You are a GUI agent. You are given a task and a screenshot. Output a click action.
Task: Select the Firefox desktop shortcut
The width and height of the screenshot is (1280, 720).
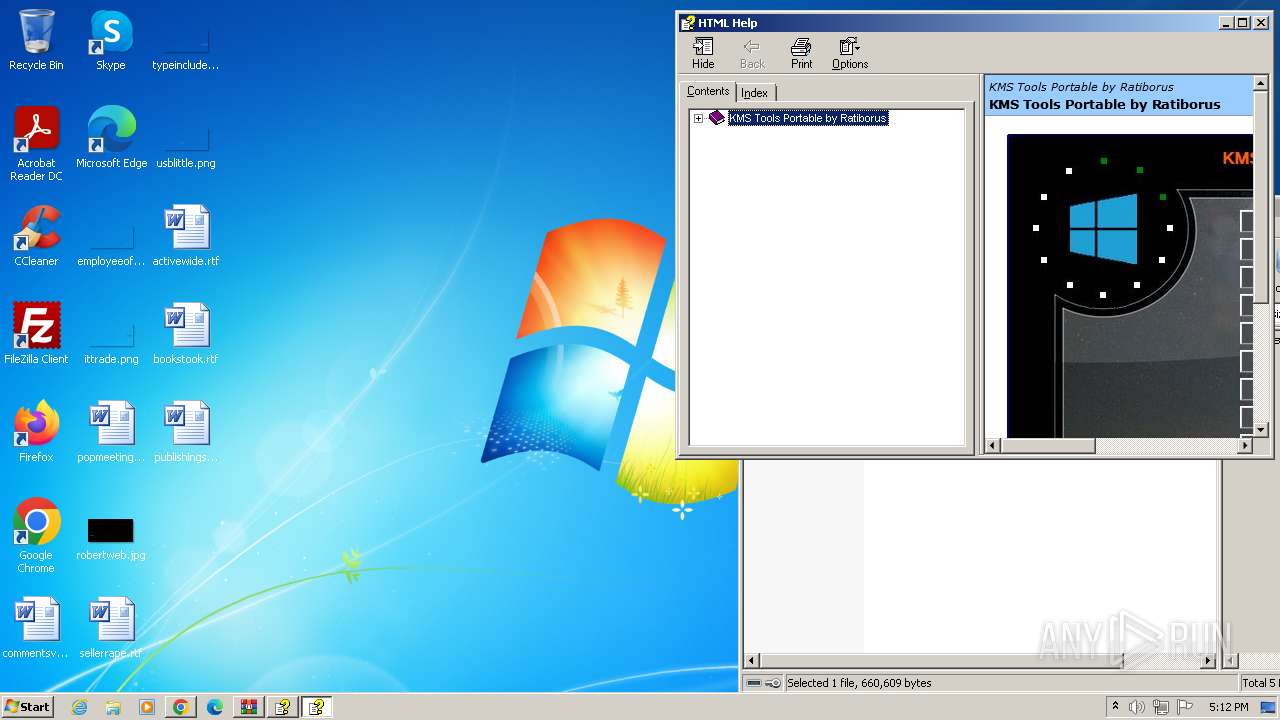36,432
